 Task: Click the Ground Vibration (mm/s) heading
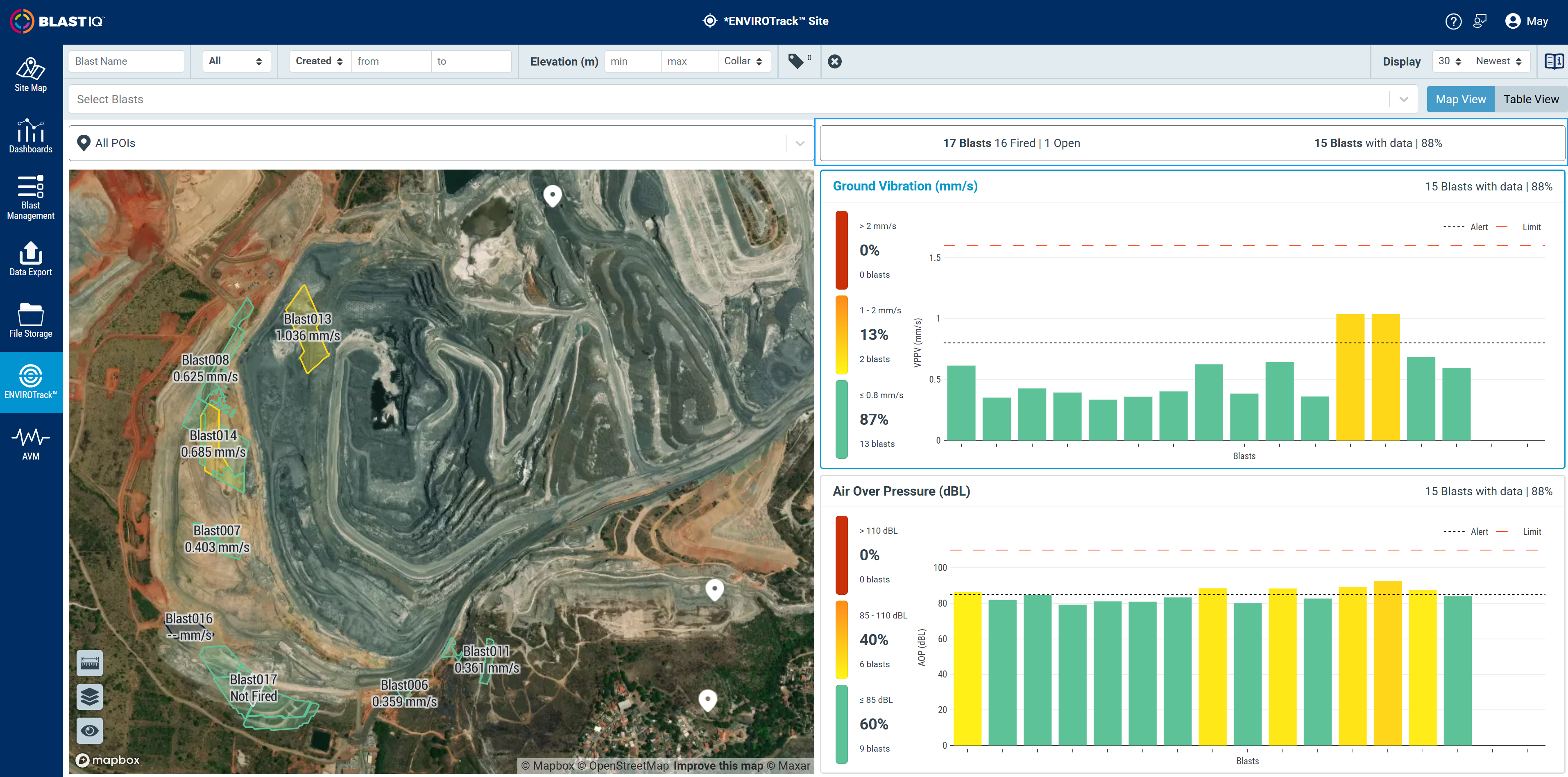click(905, 186)
